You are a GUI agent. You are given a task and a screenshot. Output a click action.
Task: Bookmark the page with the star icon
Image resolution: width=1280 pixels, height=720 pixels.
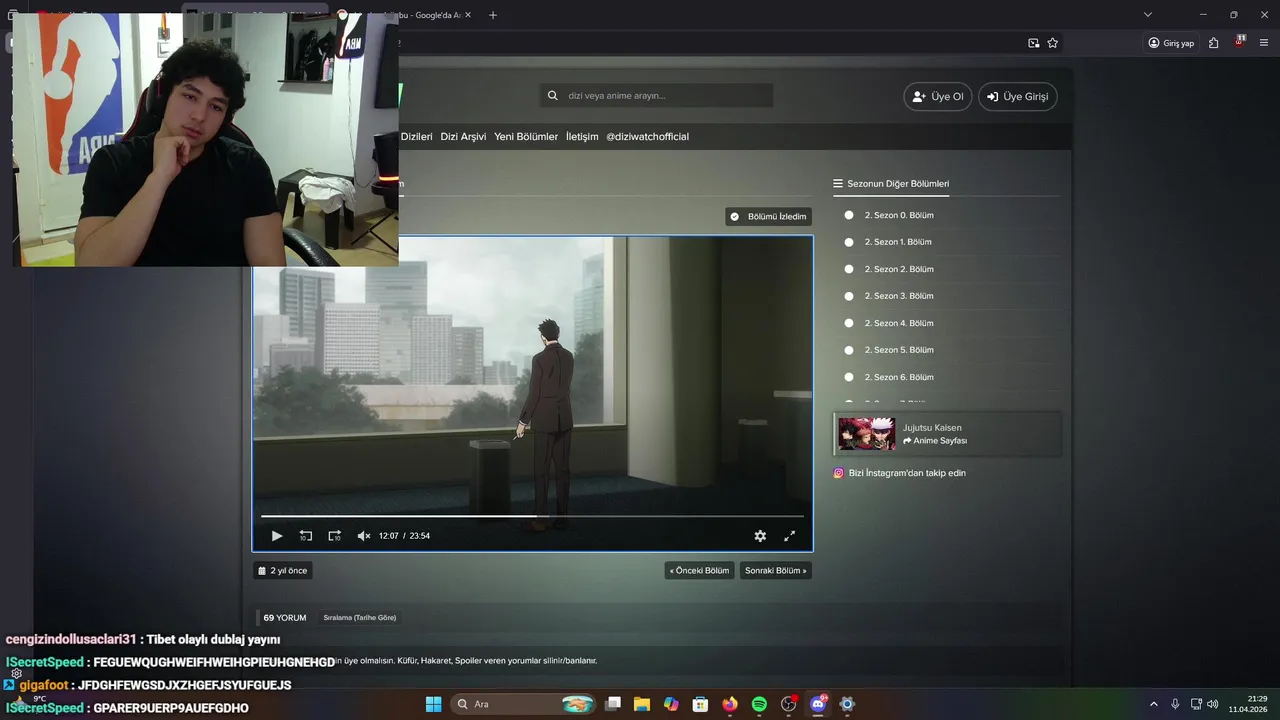point(1053,43)
